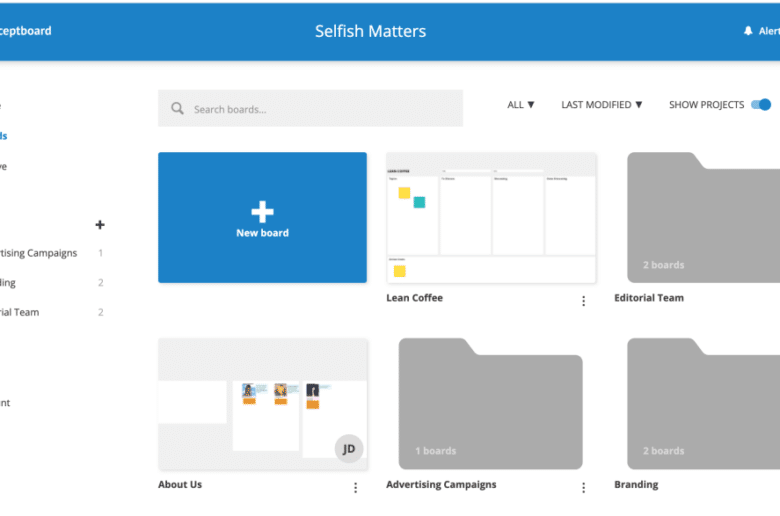Screen dimensions: 780x516
Task: Click the Lean Coffee board title
Action: [x=414, y=298]
